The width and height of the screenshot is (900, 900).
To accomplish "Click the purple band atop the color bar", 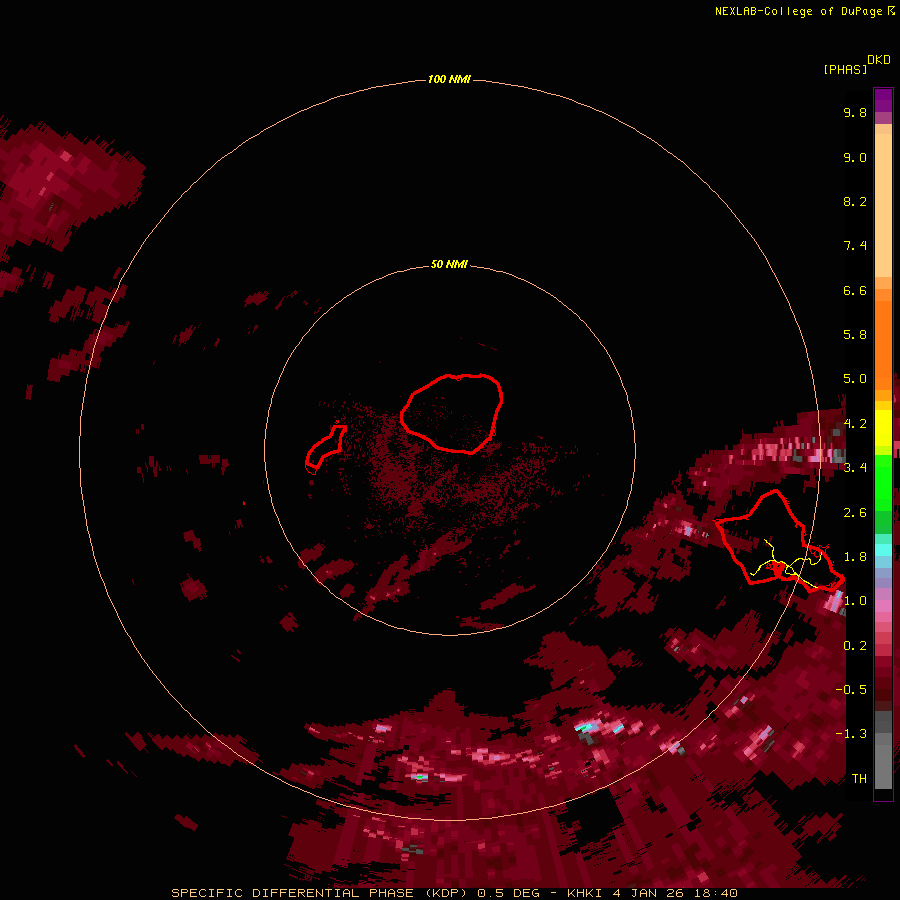I will click(x=883, y=100).
